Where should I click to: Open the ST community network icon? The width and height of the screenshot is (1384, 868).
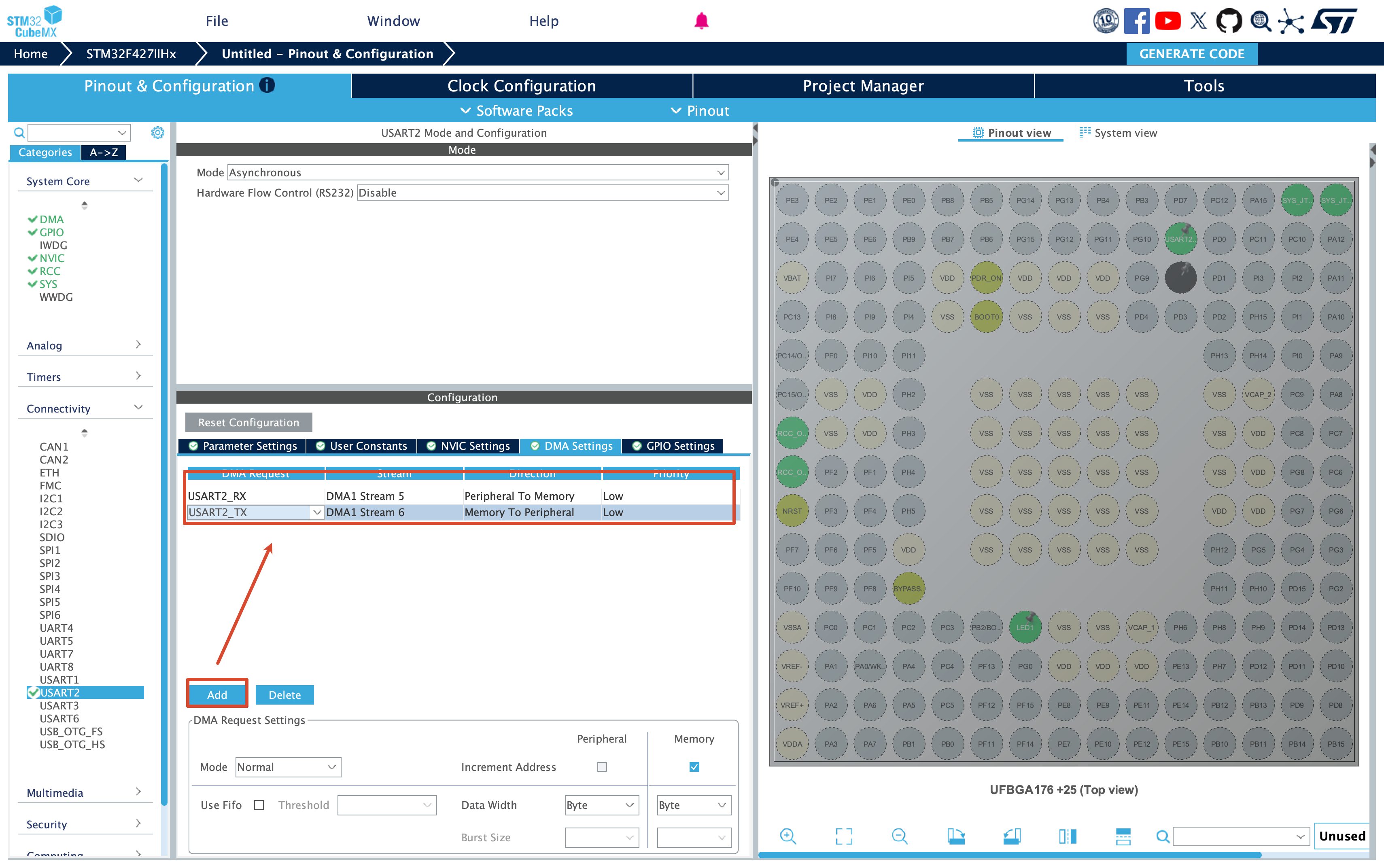(1291, 21)
